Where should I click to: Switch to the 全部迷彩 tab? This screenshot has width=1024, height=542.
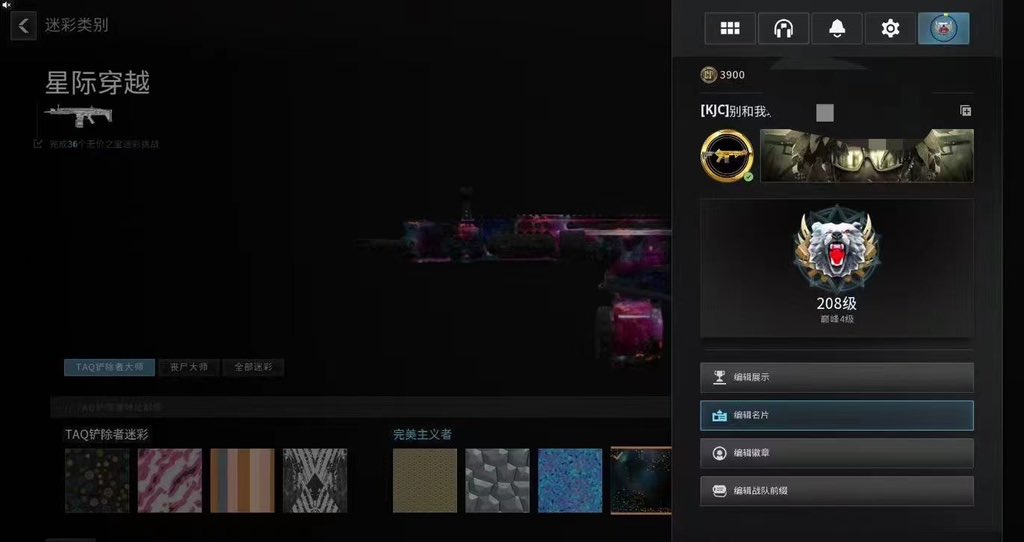point(253,367)
